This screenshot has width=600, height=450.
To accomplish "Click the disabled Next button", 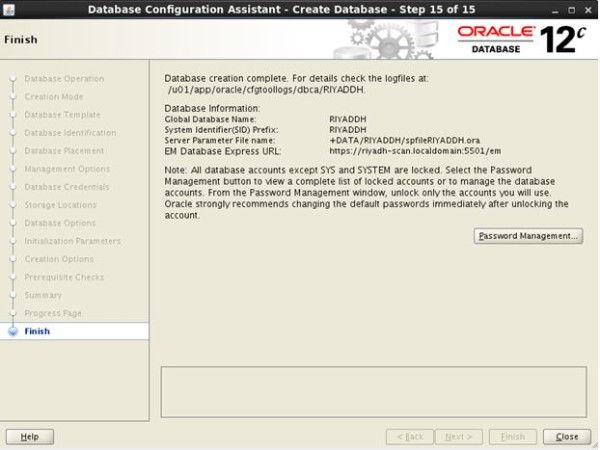I will (458, 437).
